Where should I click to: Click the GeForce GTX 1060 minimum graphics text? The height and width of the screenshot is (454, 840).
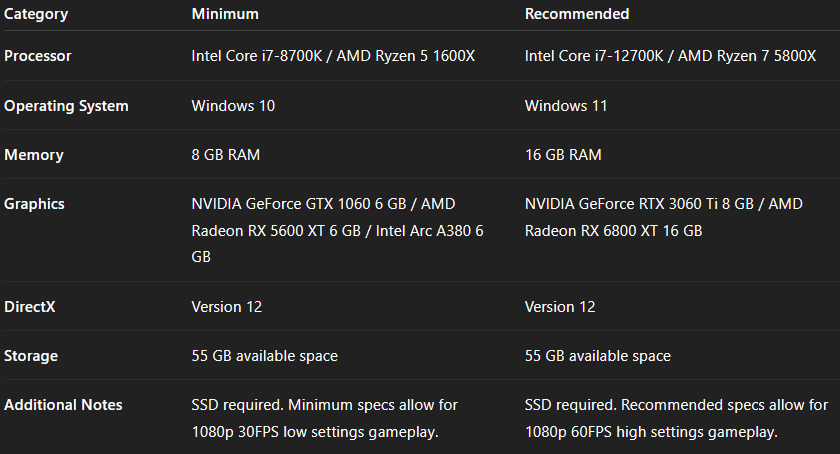pyautogui.click(x=323, y=204)
